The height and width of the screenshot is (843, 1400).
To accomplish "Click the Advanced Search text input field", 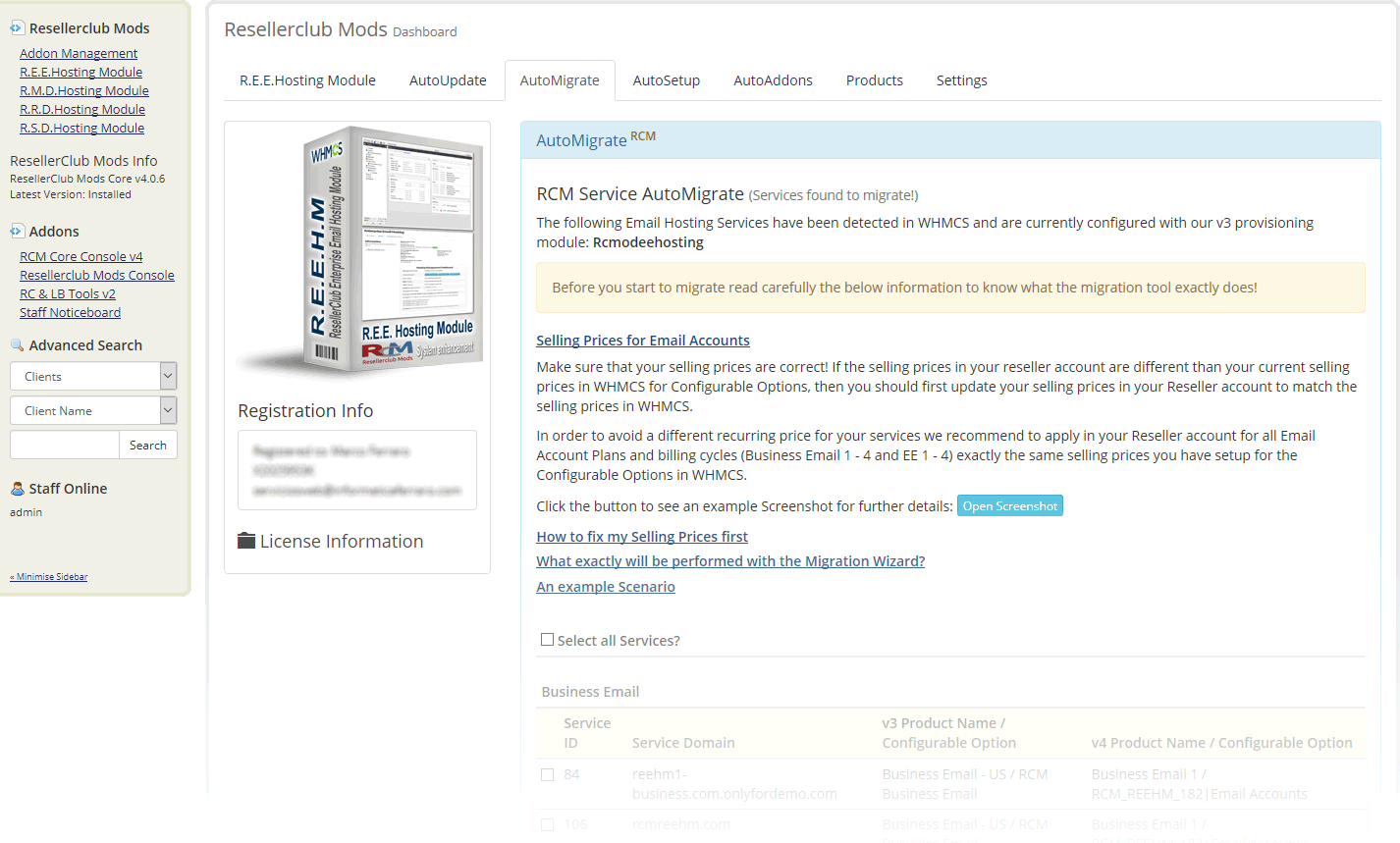I will pyautogui.click(x=65, y=445).
